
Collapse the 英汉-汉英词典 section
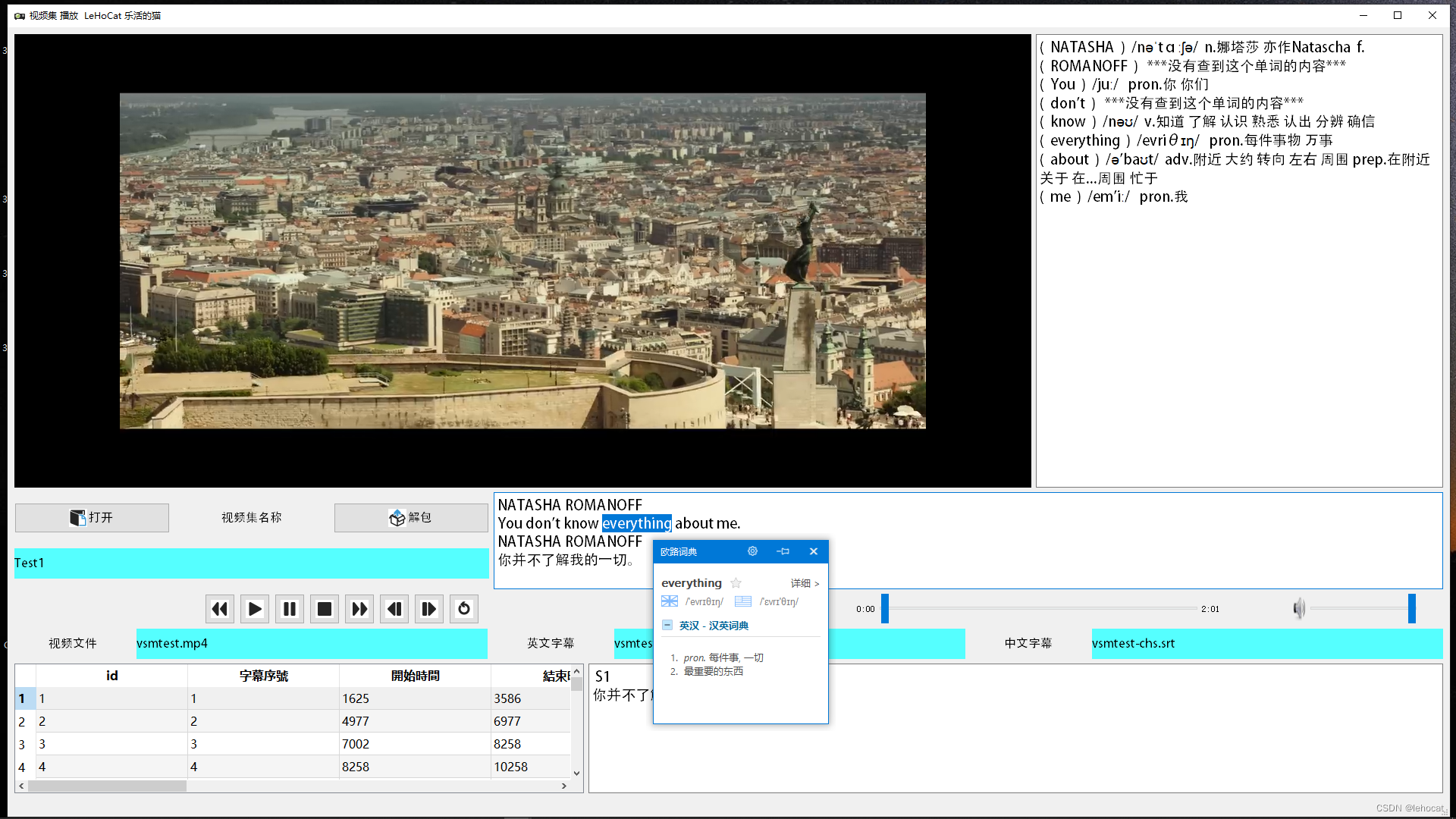(x=667, y=626)
